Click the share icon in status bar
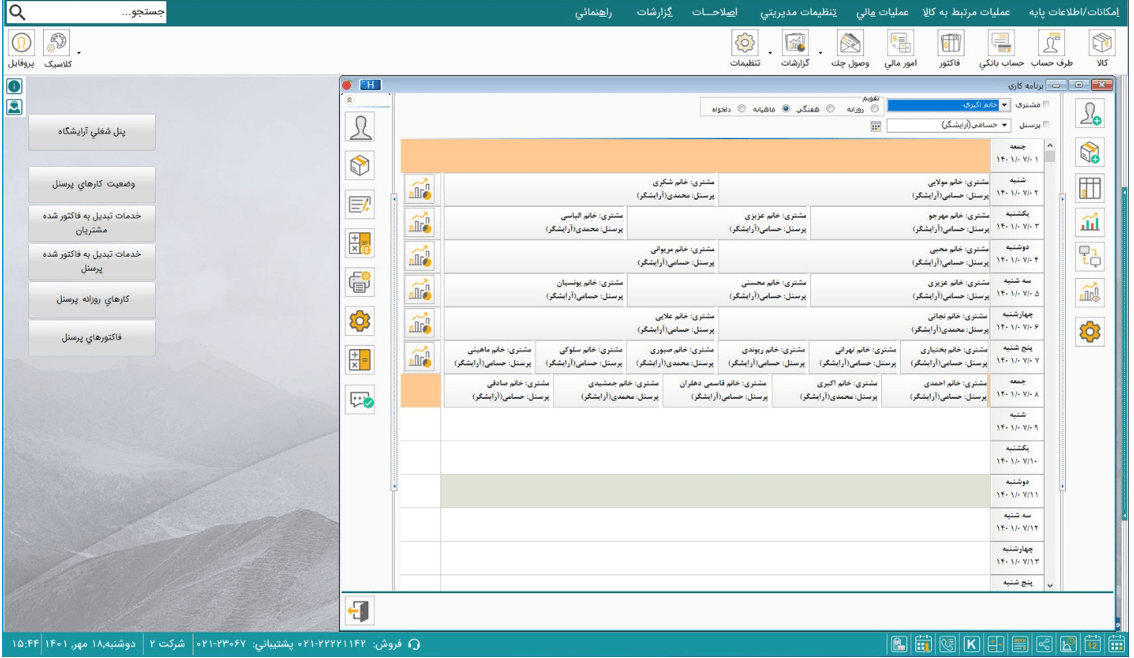 (x=1044, y=644)
